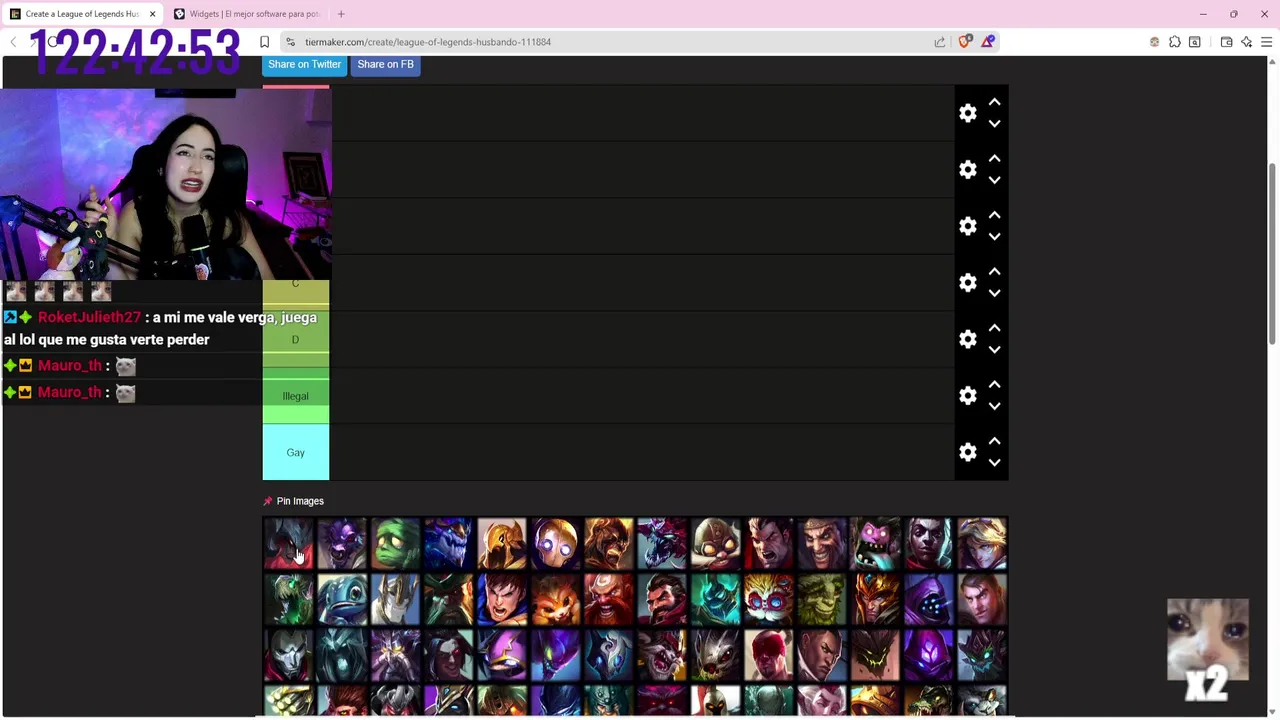
Task: Select the Jhin champion portrait
Action: coord(288,655)
